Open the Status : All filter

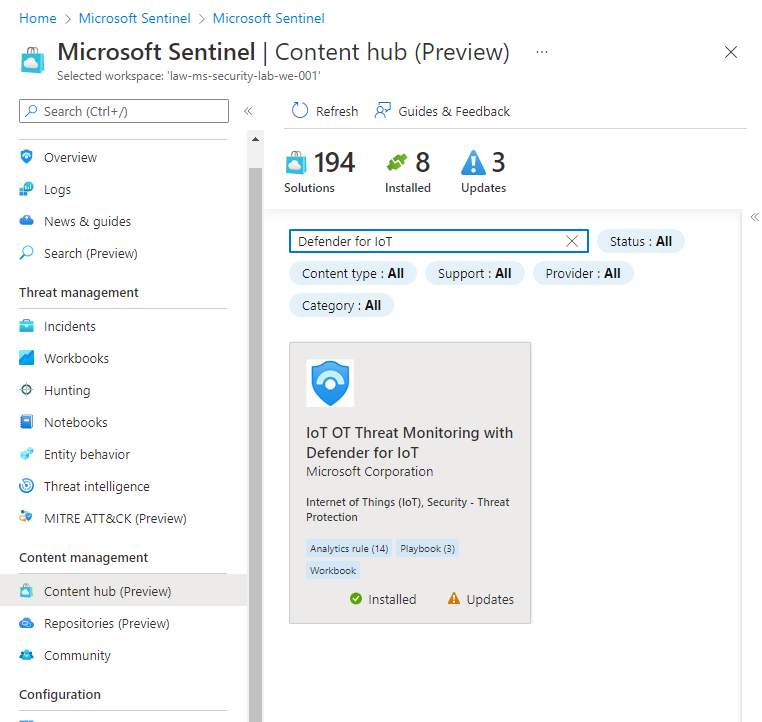point(641,241)
